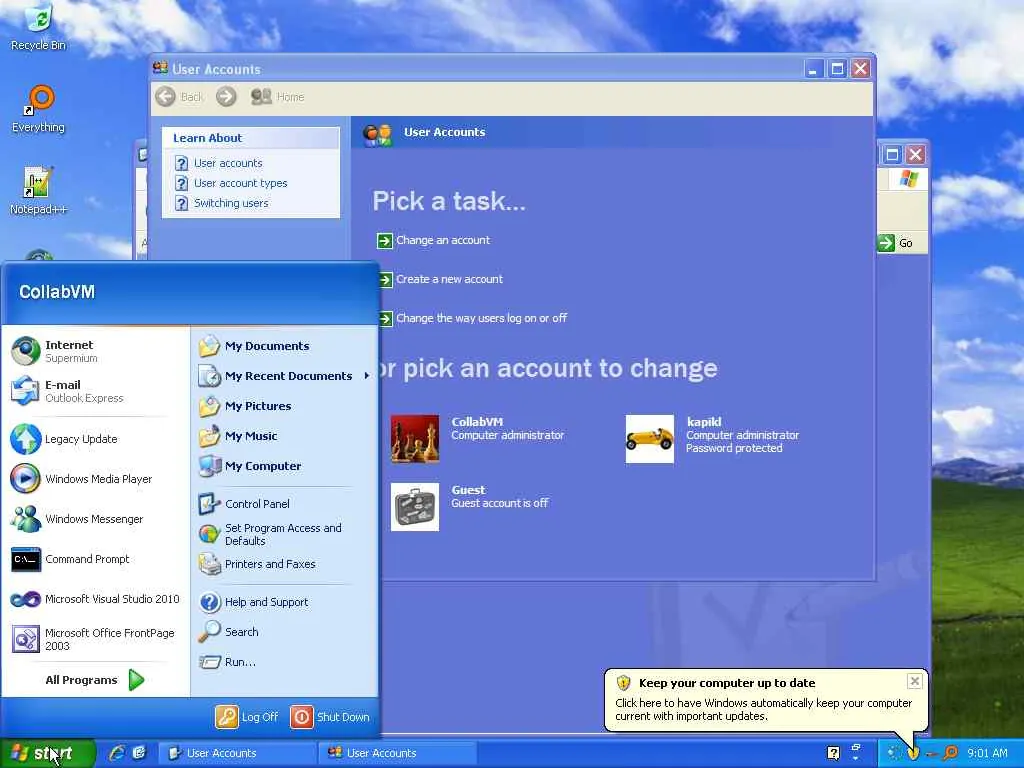Screen dimensions: 1024x768
Task: Open My Computer from Start menu
Action: point(284,466)
